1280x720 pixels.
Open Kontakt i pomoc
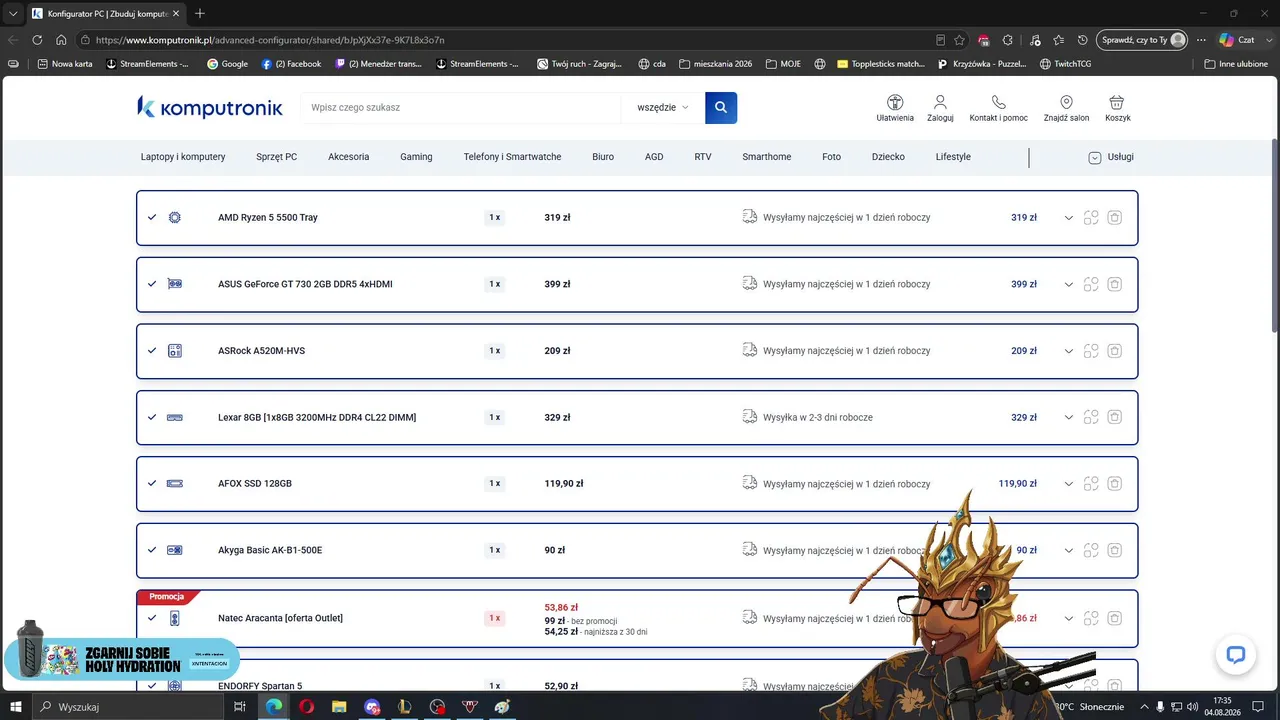click(998, 108)
